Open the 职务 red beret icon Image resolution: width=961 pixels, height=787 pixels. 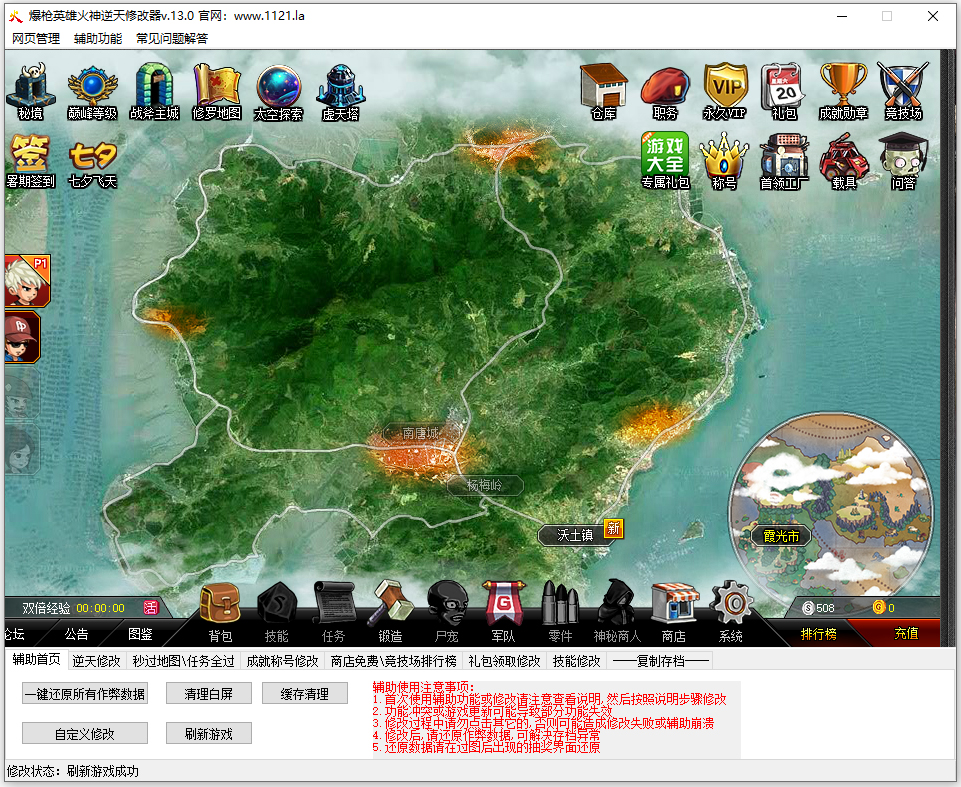point(665,93)
